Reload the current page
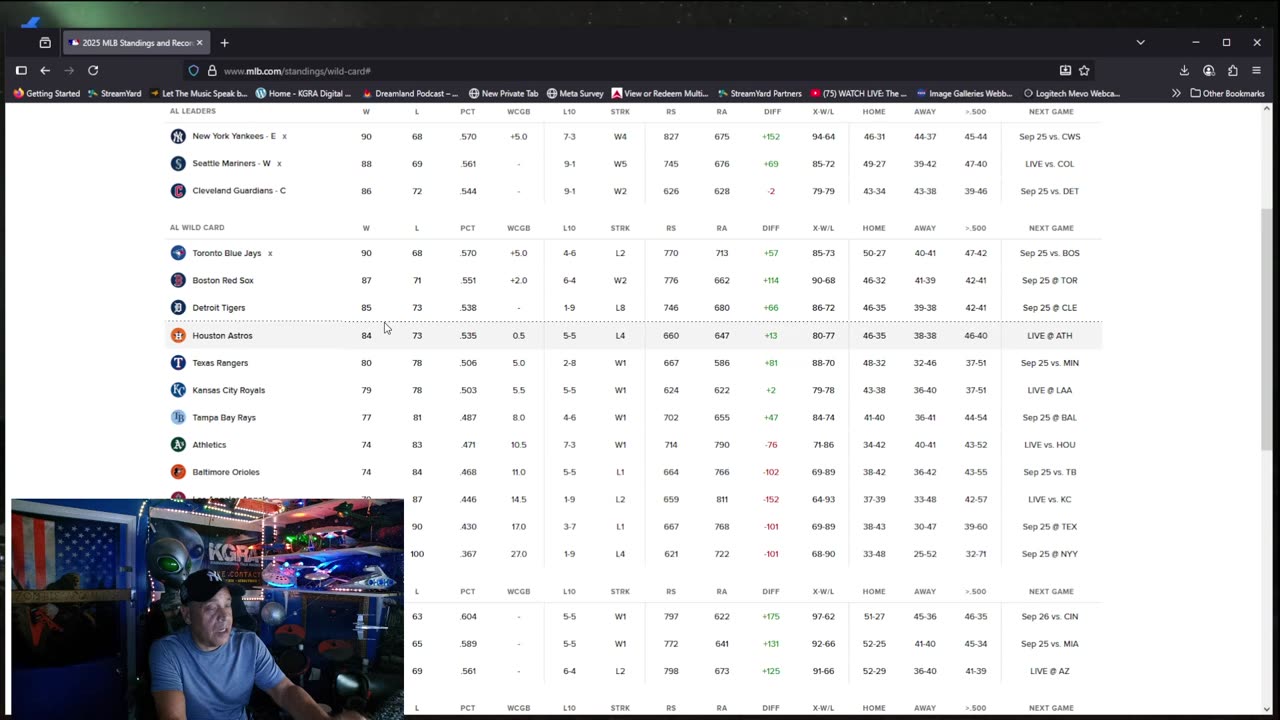 coord(93,71)
